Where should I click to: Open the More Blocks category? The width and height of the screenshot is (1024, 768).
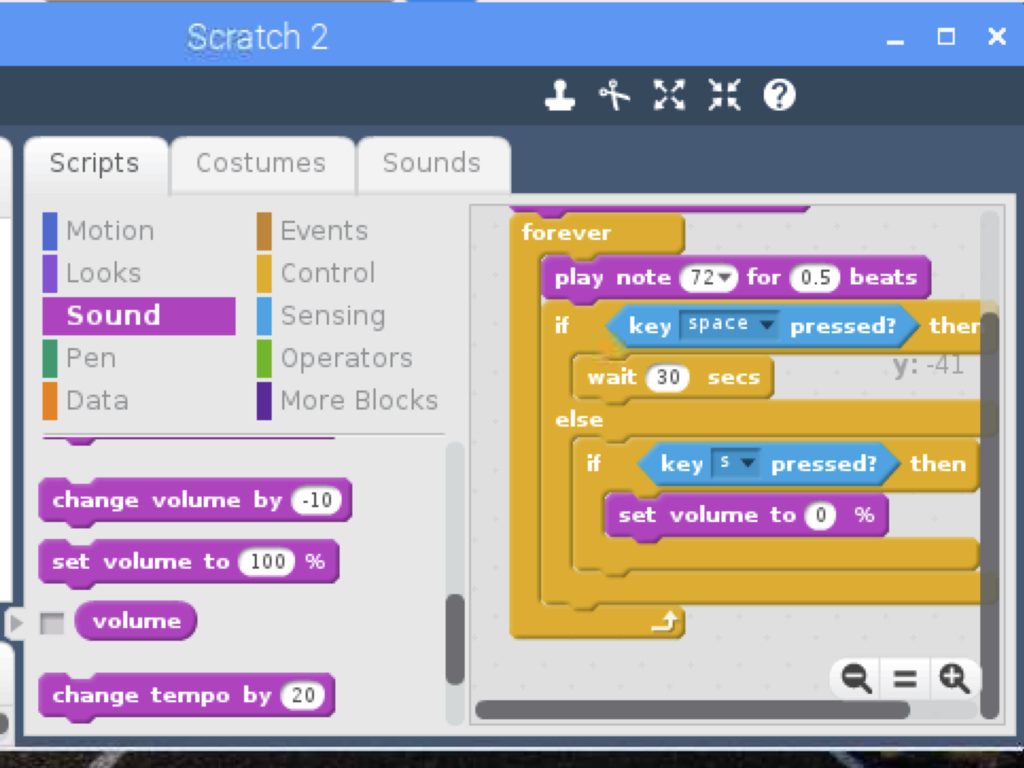tap(348, 400)
